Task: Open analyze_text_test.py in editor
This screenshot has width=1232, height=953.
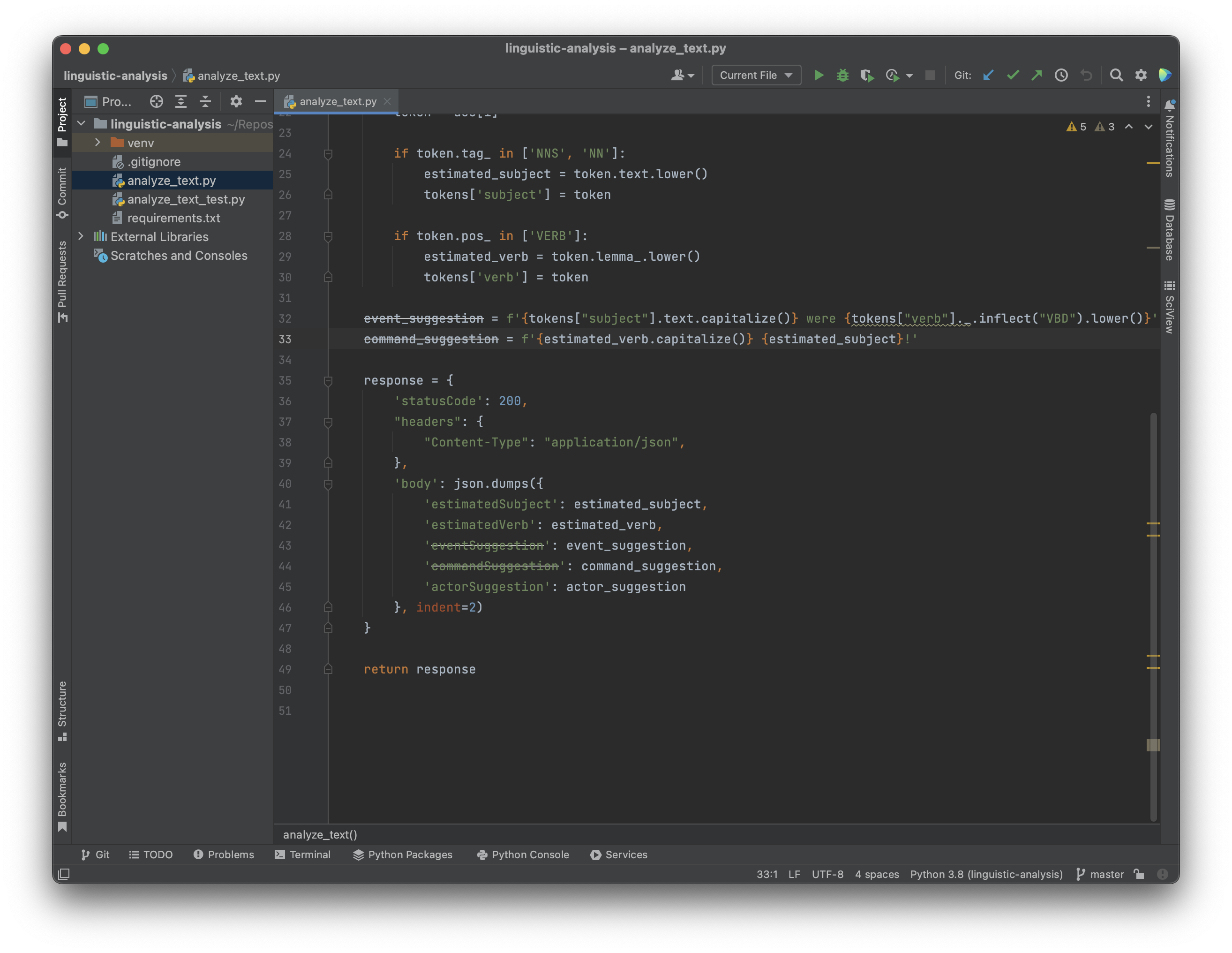Action: tap(186, 198)
